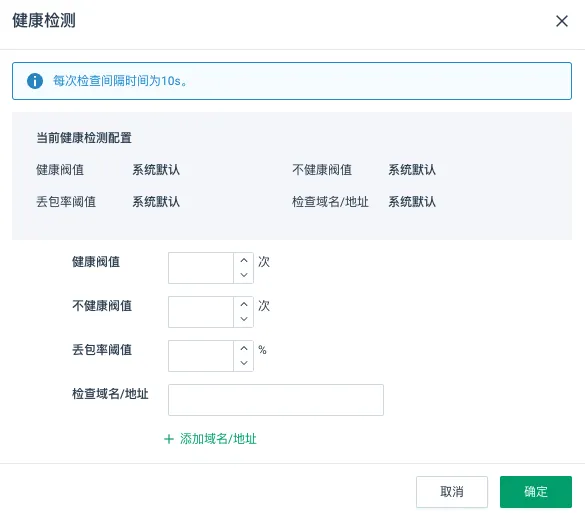Click the 每次检查间隔时间为10s notice text

click(x=119, y=81)
